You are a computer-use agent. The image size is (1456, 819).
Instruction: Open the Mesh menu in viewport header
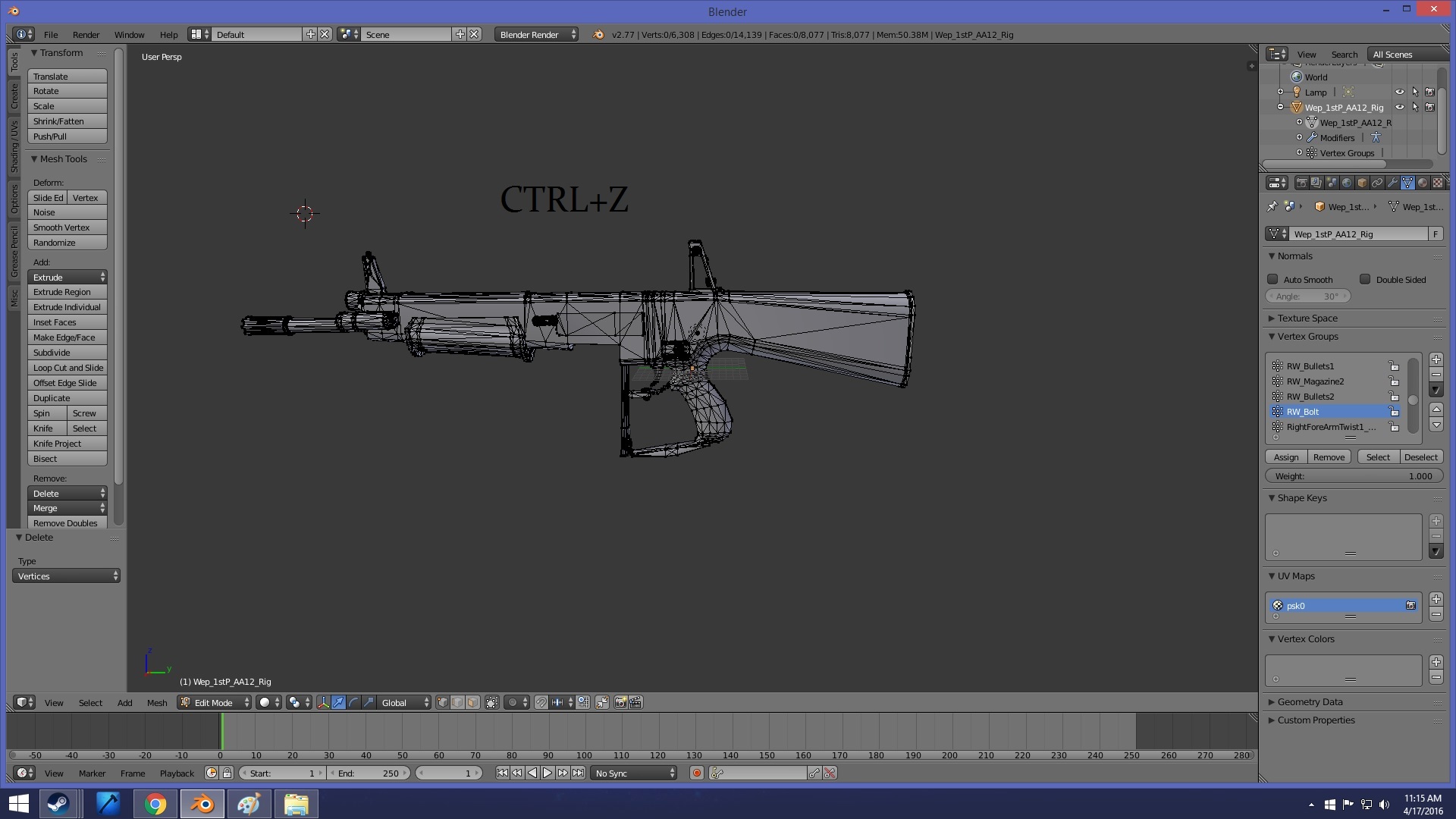point(157,703)
